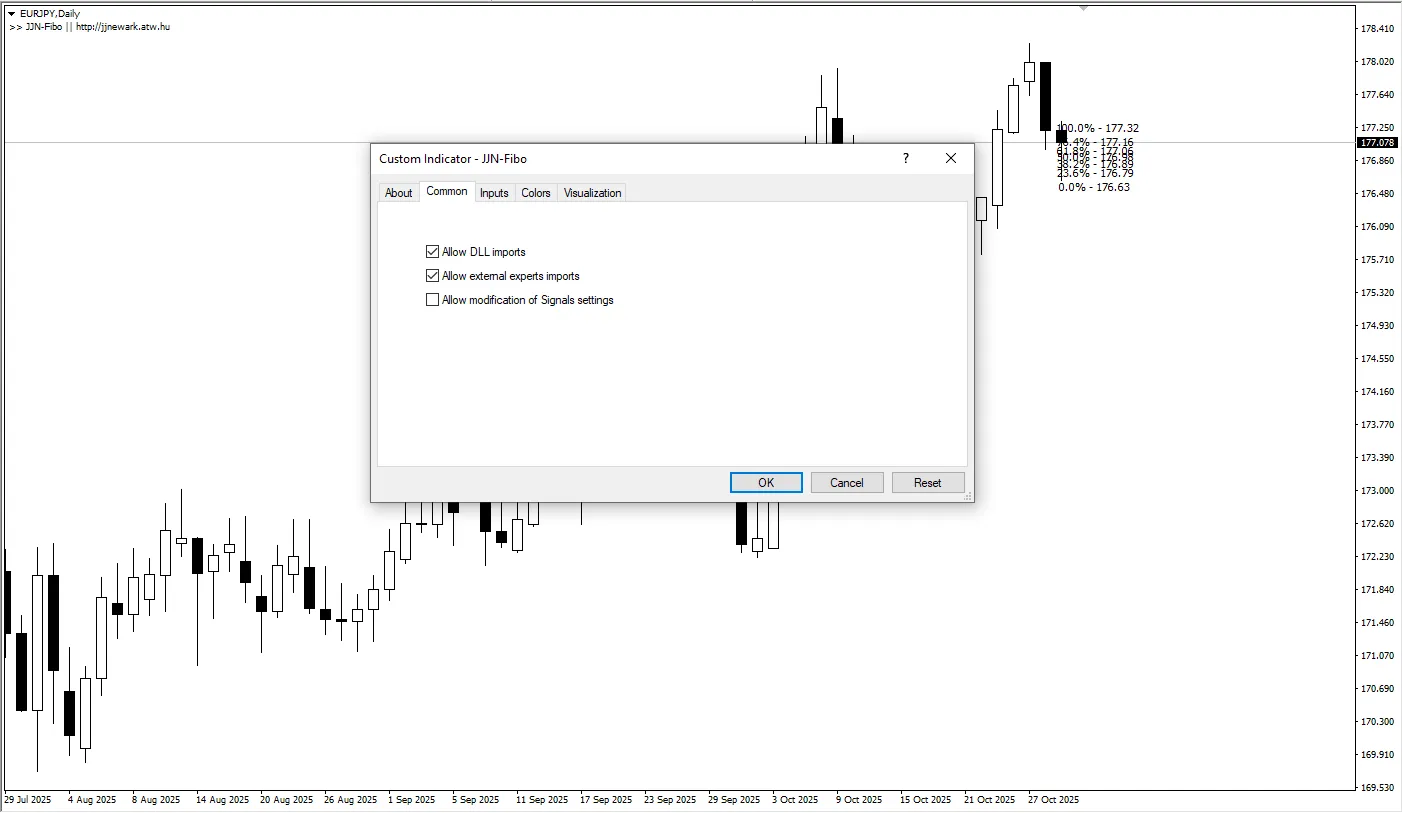Viewport: 1402px width, 813px height.
Task: Click price axis value 170.690
Action: click(1378, 689)
